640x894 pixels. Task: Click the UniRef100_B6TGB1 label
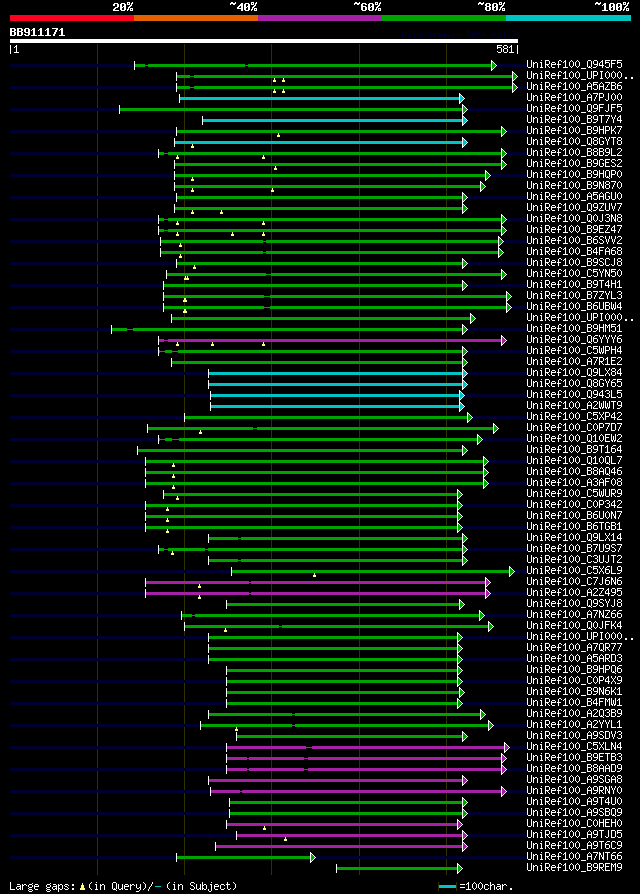(574, 526)
